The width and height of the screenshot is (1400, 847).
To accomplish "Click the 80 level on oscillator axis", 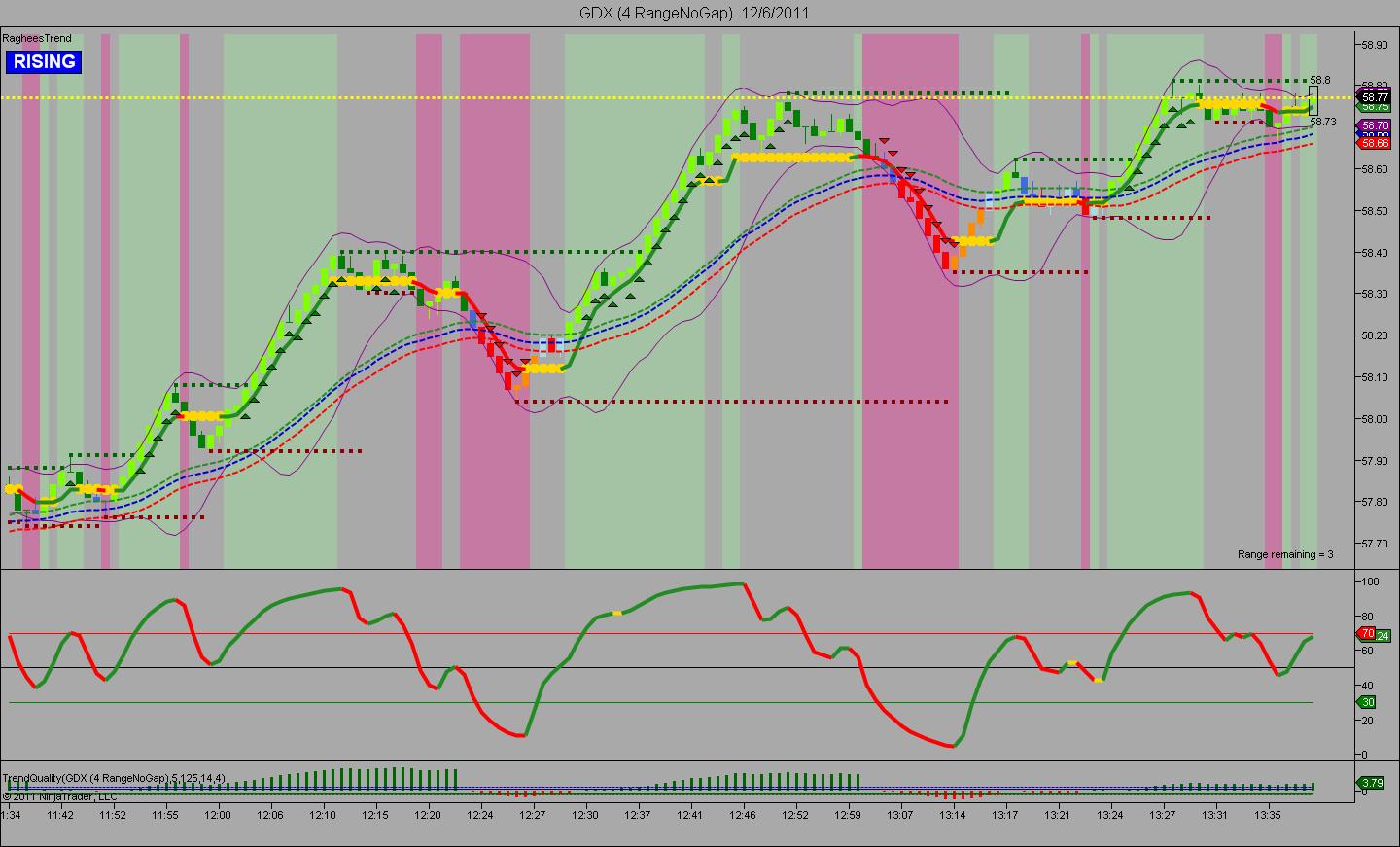I will (1368, 617).
